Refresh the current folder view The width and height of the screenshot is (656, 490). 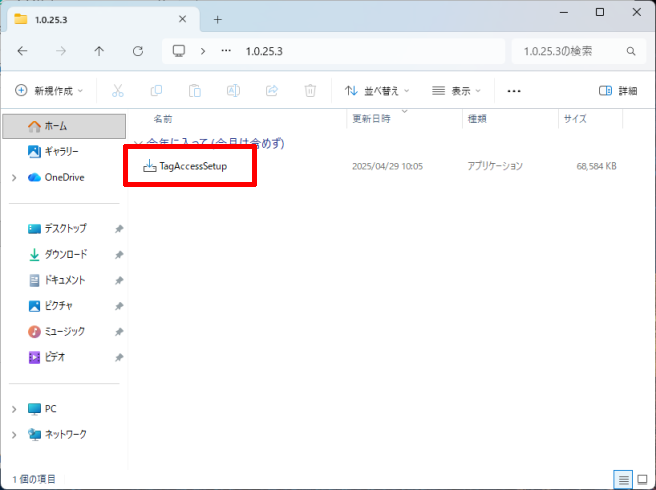click(138, 50)
